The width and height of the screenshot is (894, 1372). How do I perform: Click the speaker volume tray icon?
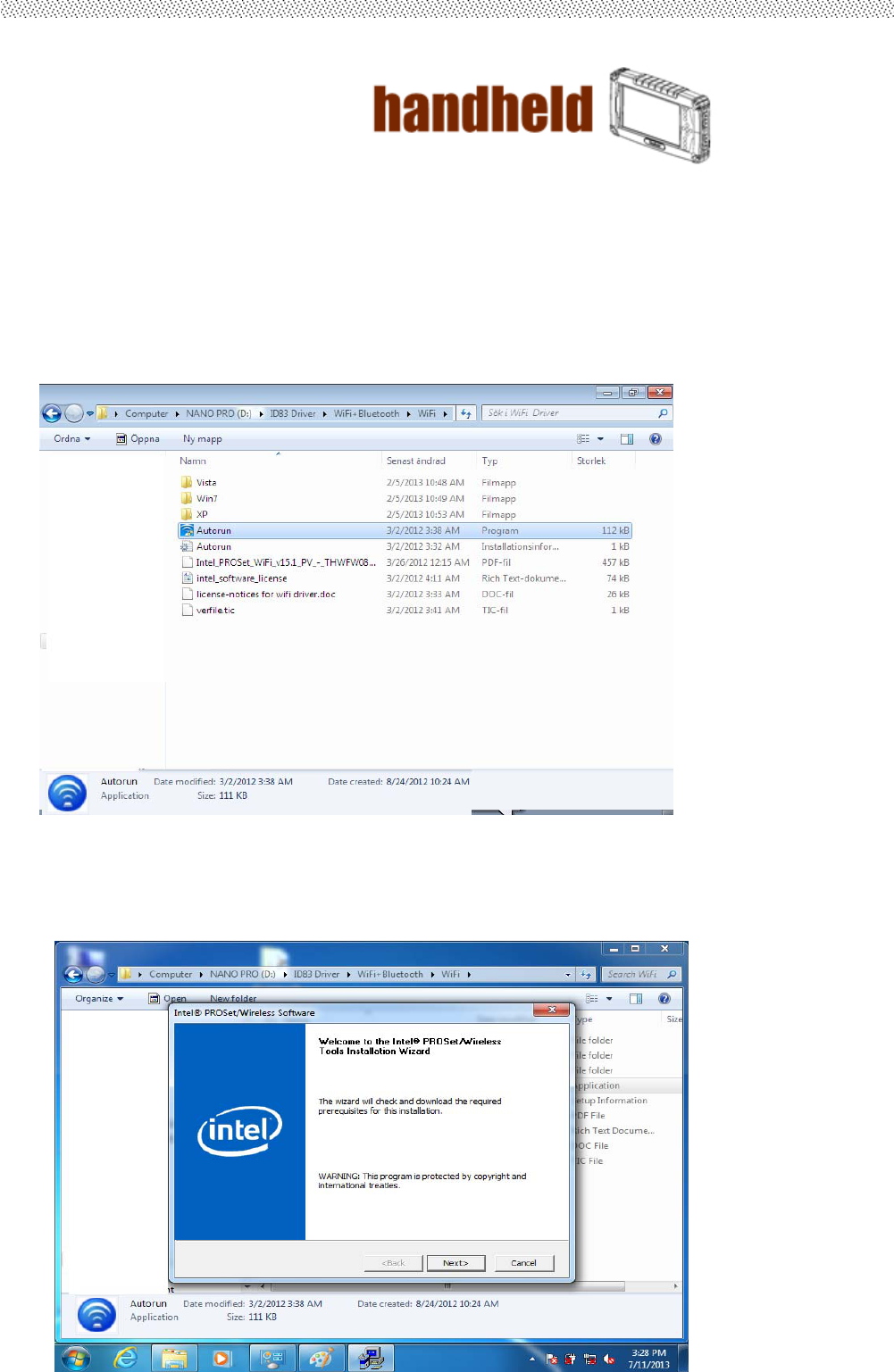coord(609,1360)
